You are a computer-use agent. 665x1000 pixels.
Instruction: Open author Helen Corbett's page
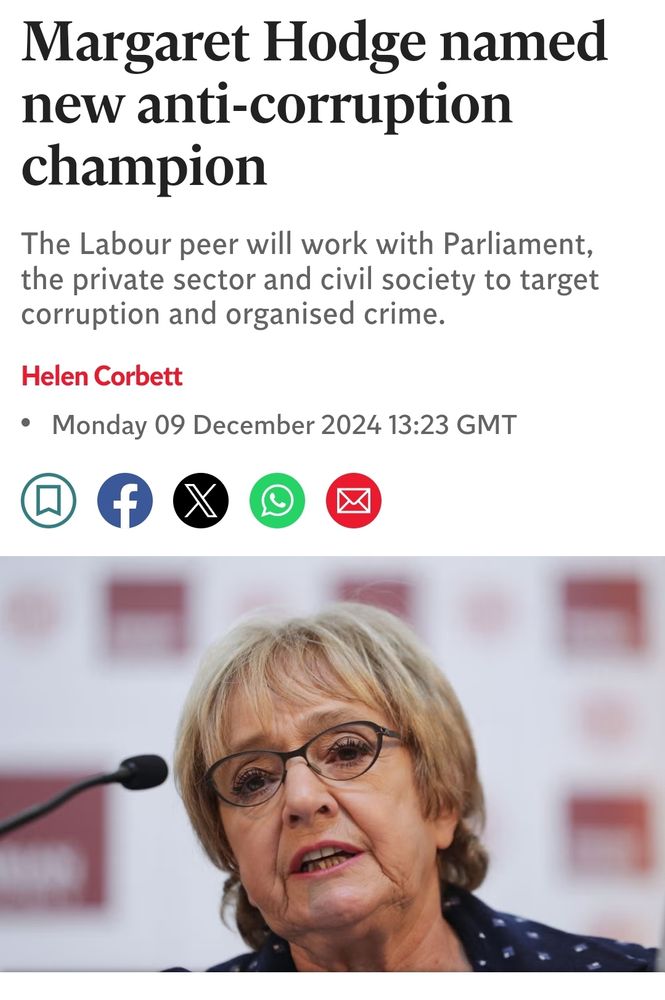(102, 376)
